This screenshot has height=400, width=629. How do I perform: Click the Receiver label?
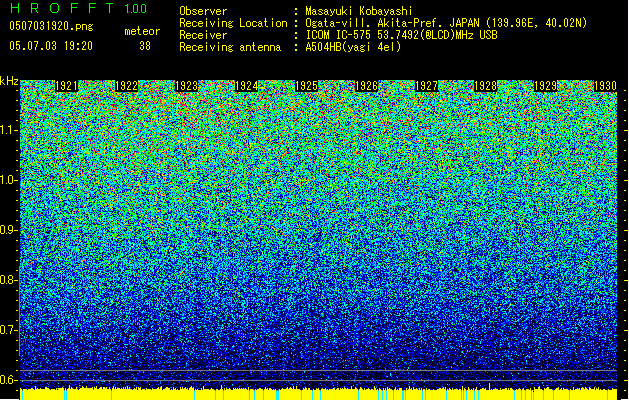(203, 35)
